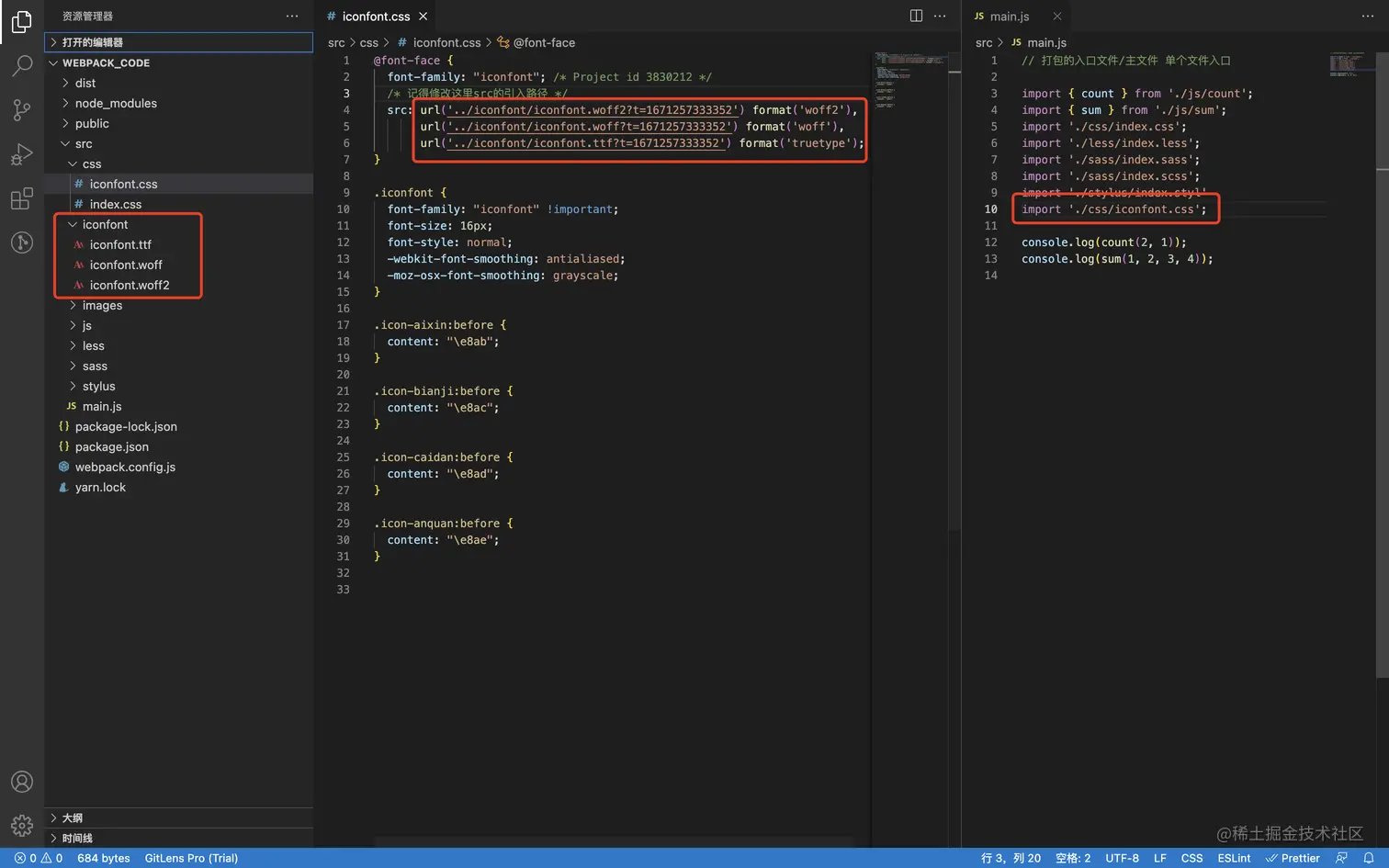Viewport: 1389px width, 868px height.
Task: Expand the public folder
Action: tap(92, 123)
